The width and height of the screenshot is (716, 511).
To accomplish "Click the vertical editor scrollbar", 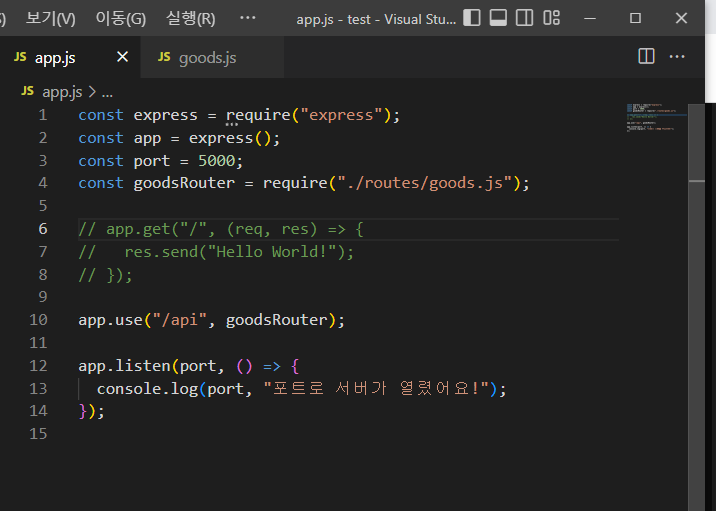I will click(696, 306).
